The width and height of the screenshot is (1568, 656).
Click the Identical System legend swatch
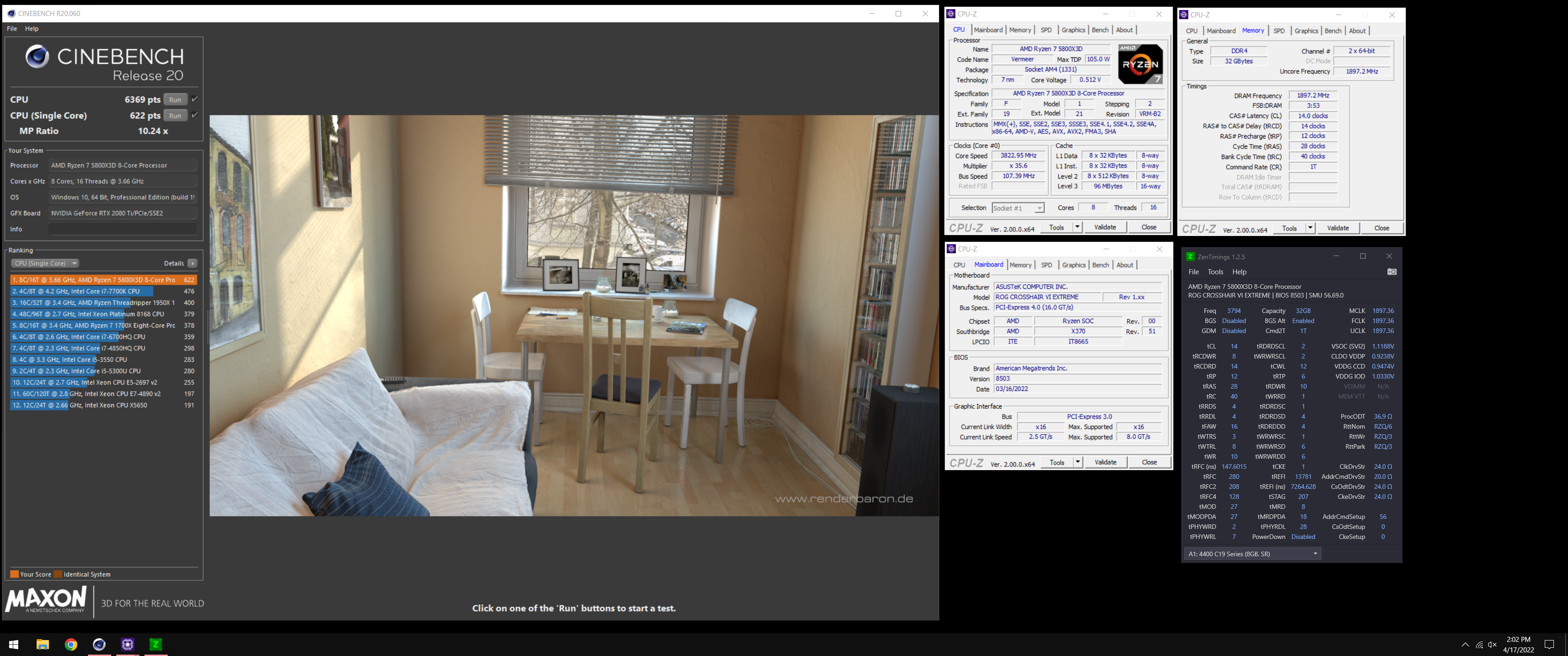tap(58, 574)
